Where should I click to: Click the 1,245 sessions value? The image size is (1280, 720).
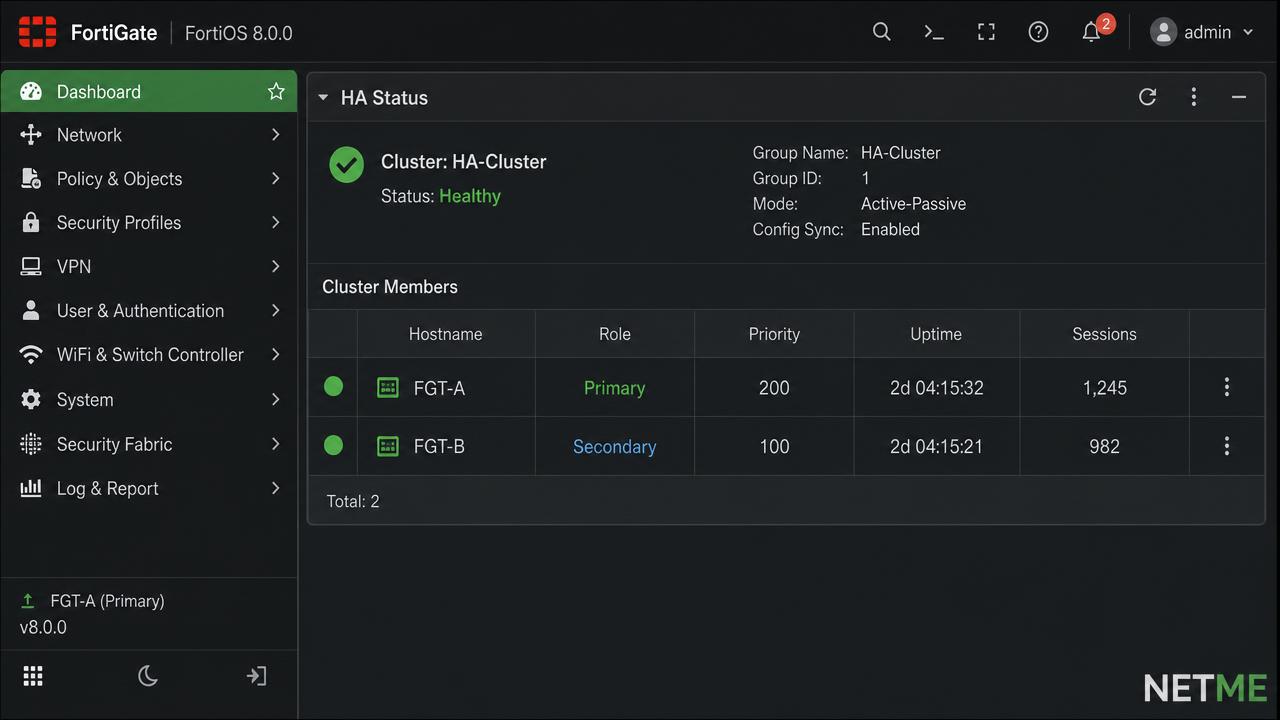point(1104,388)
